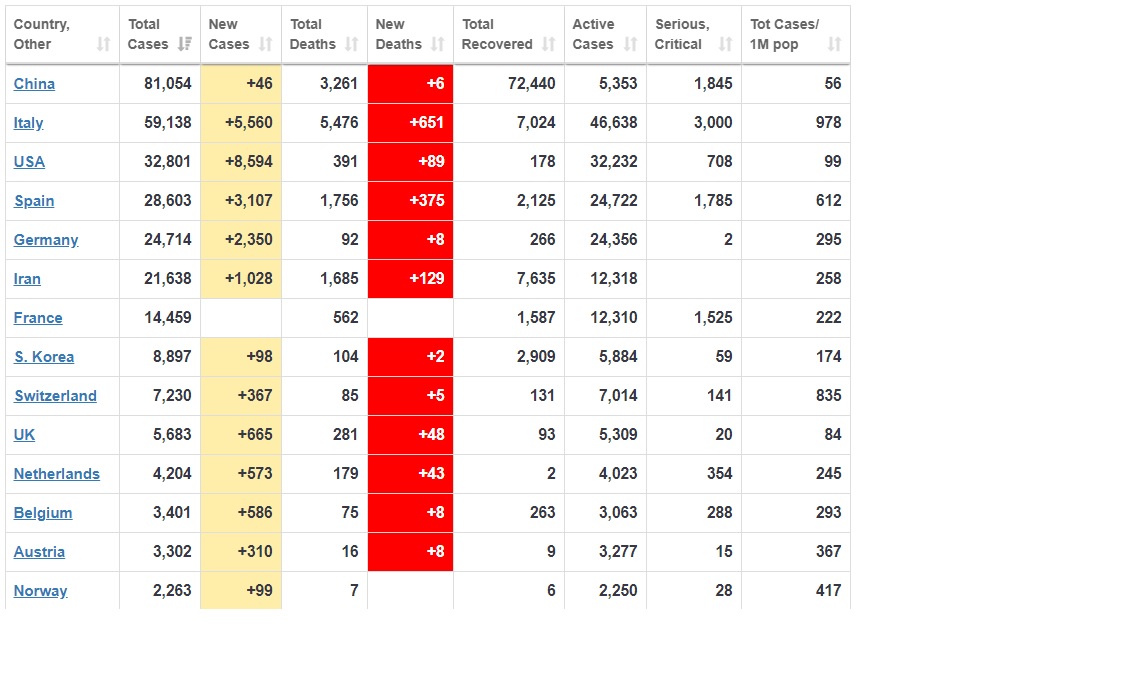1146x689 pixels.
Task: Select Italy's red new deaths cell +651
Action: click(x=410, y=123)
